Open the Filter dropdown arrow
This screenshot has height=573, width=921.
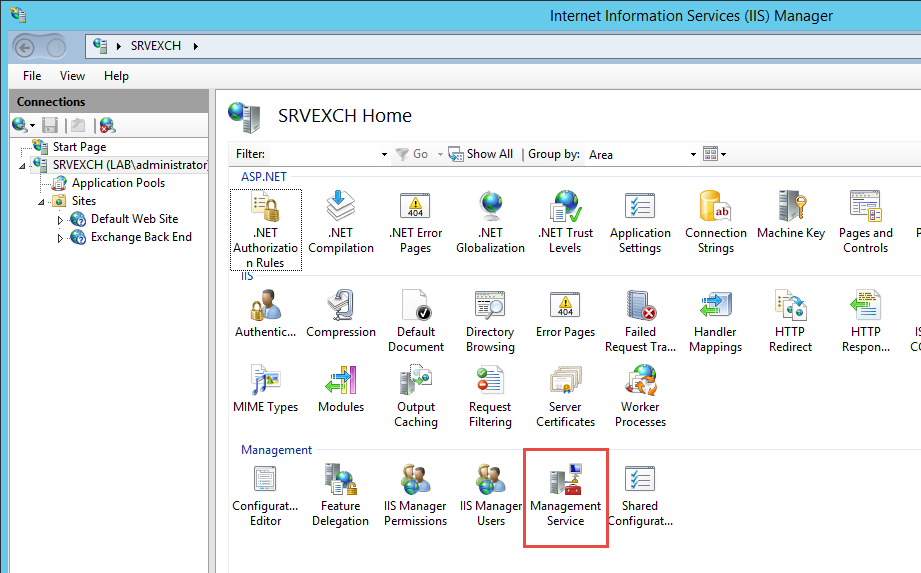click(384, 154)
